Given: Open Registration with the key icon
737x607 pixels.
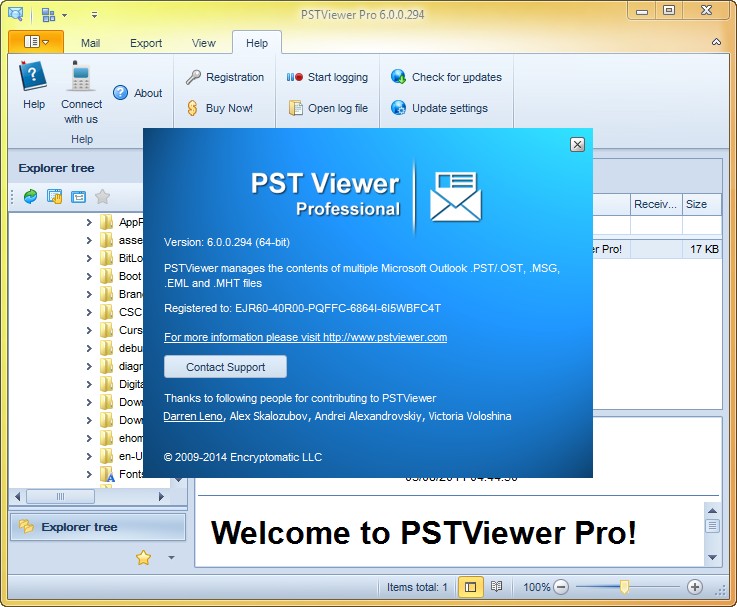Looking at the screenshot, I should point(225,77).
